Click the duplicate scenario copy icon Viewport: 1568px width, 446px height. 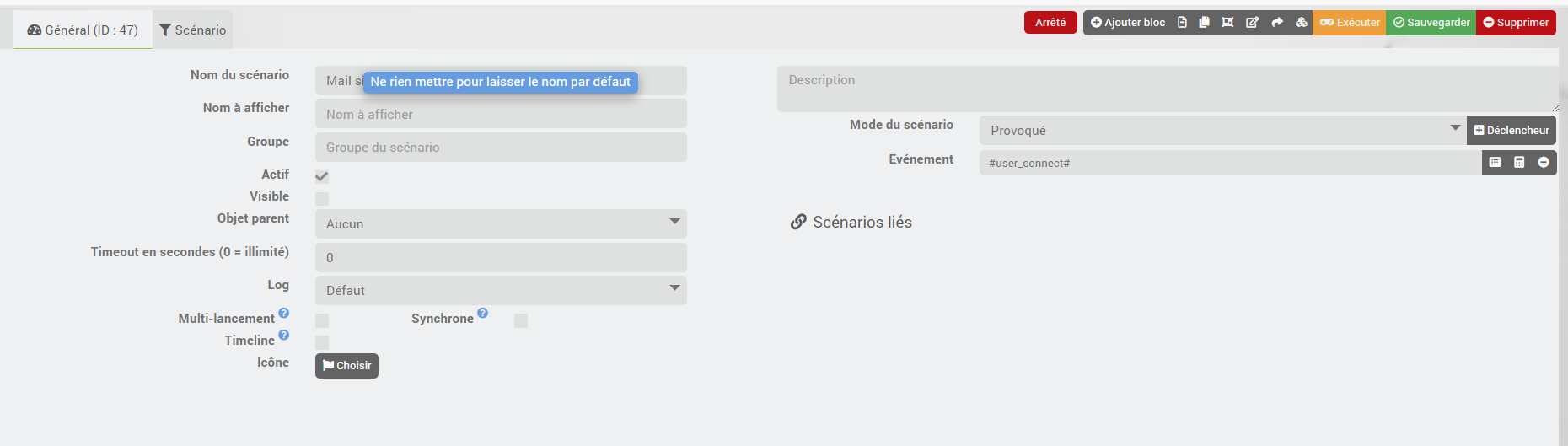(1205, 23)
